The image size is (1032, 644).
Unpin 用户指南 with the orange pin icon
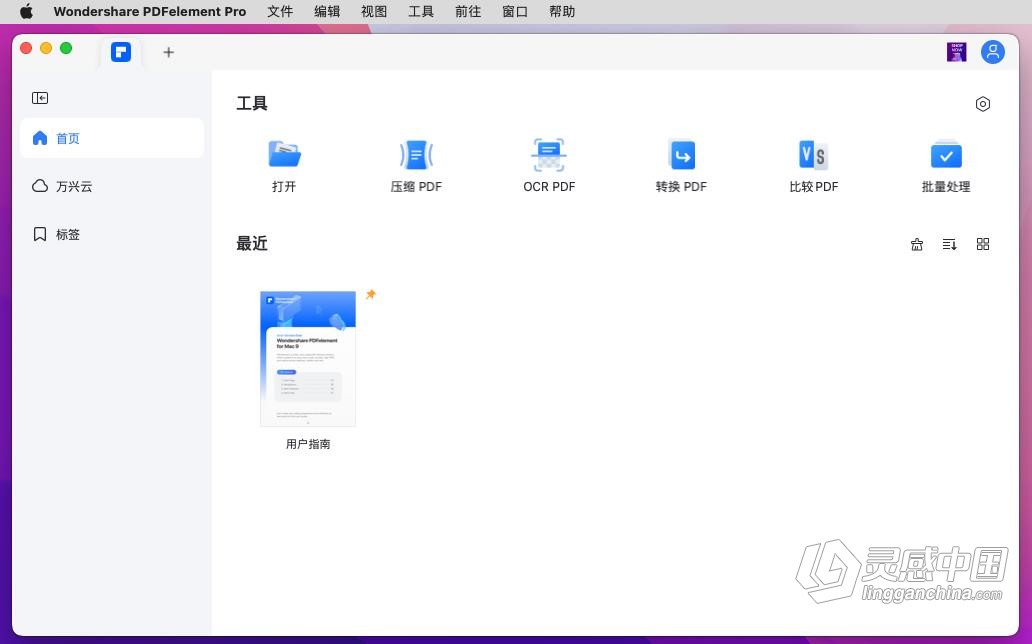(x=371, y=294)
